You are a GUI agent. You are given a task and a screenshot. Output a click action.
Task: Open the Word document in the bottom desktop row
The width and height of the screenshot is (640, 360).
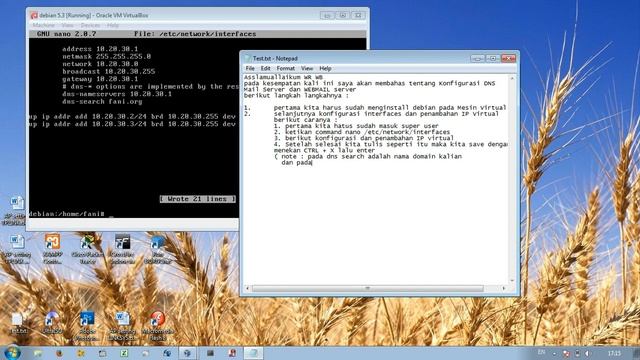coord(122,325)
